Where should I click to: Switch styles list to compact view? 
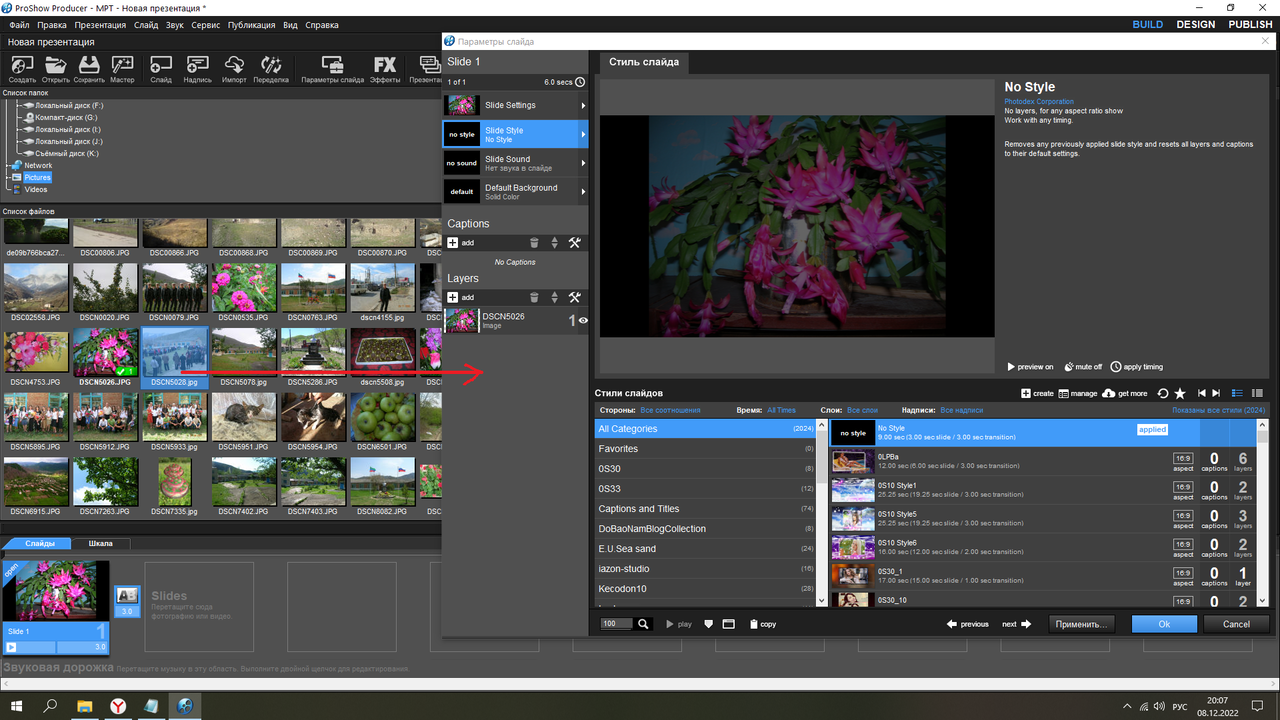point(1257,394)
